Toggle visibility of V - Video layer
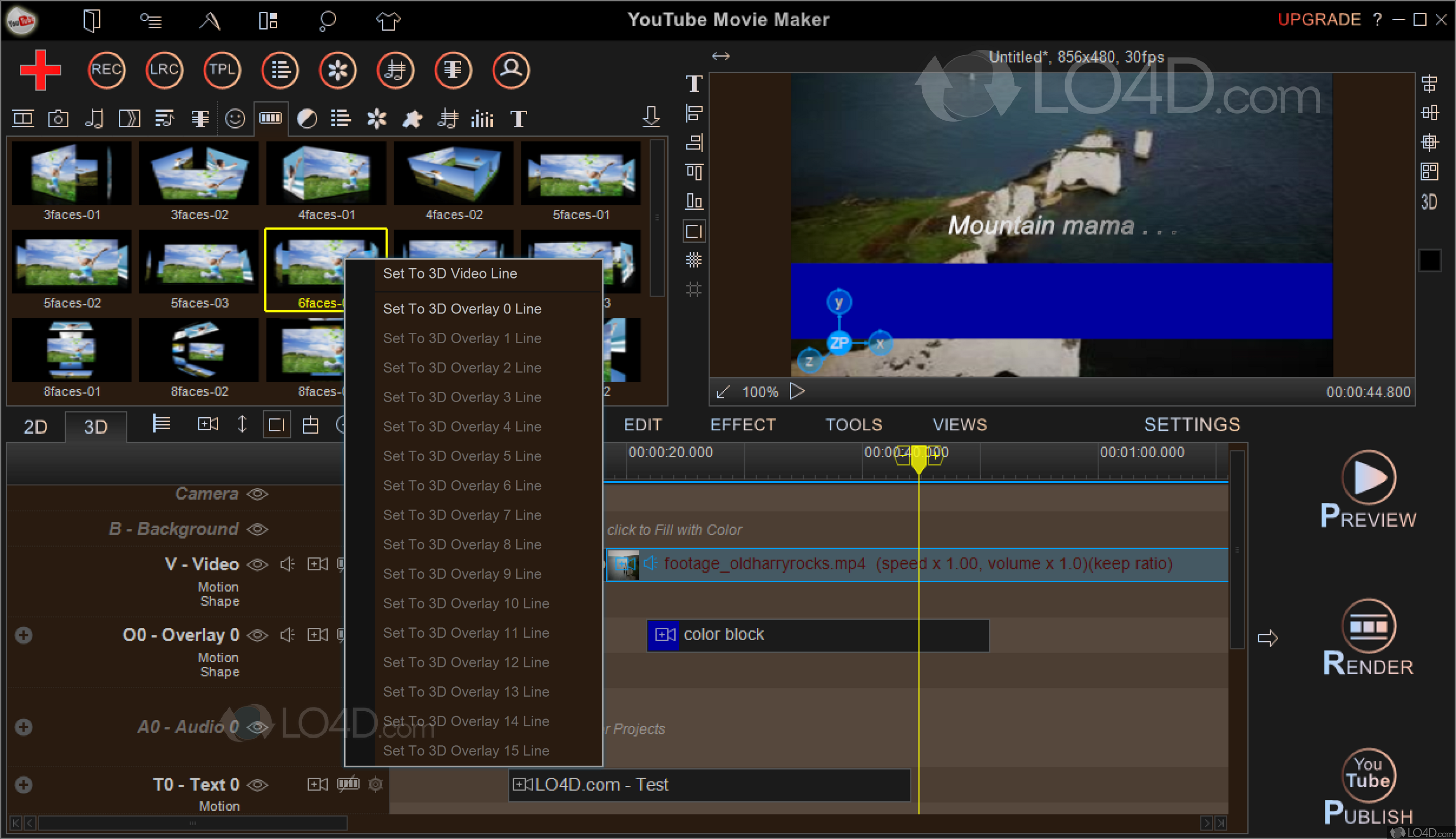This screenshot has height=839, width=1456. [258, 565]
